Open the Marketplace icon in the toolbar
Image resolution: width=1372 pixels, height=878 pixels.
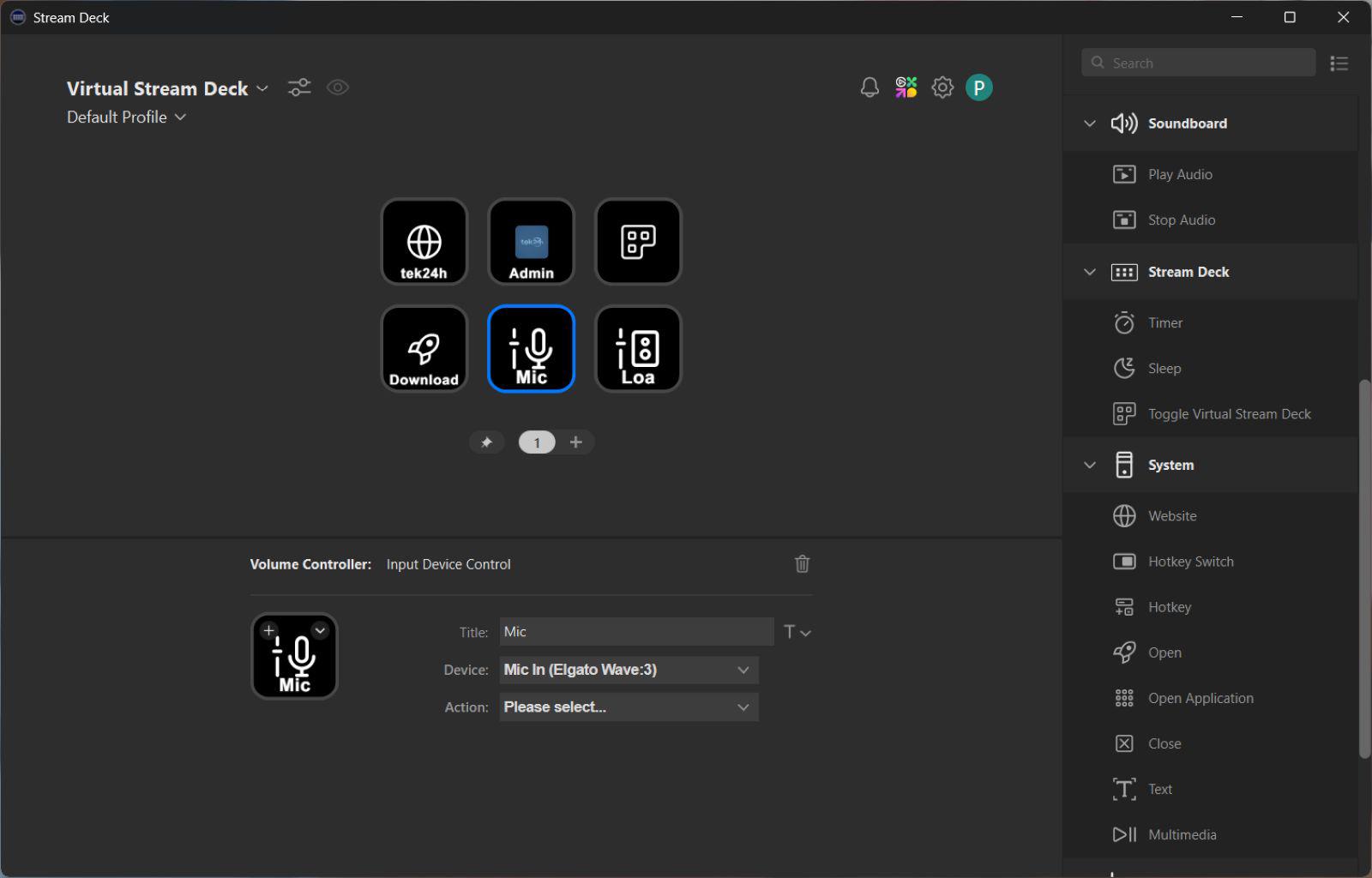[906, 87]
